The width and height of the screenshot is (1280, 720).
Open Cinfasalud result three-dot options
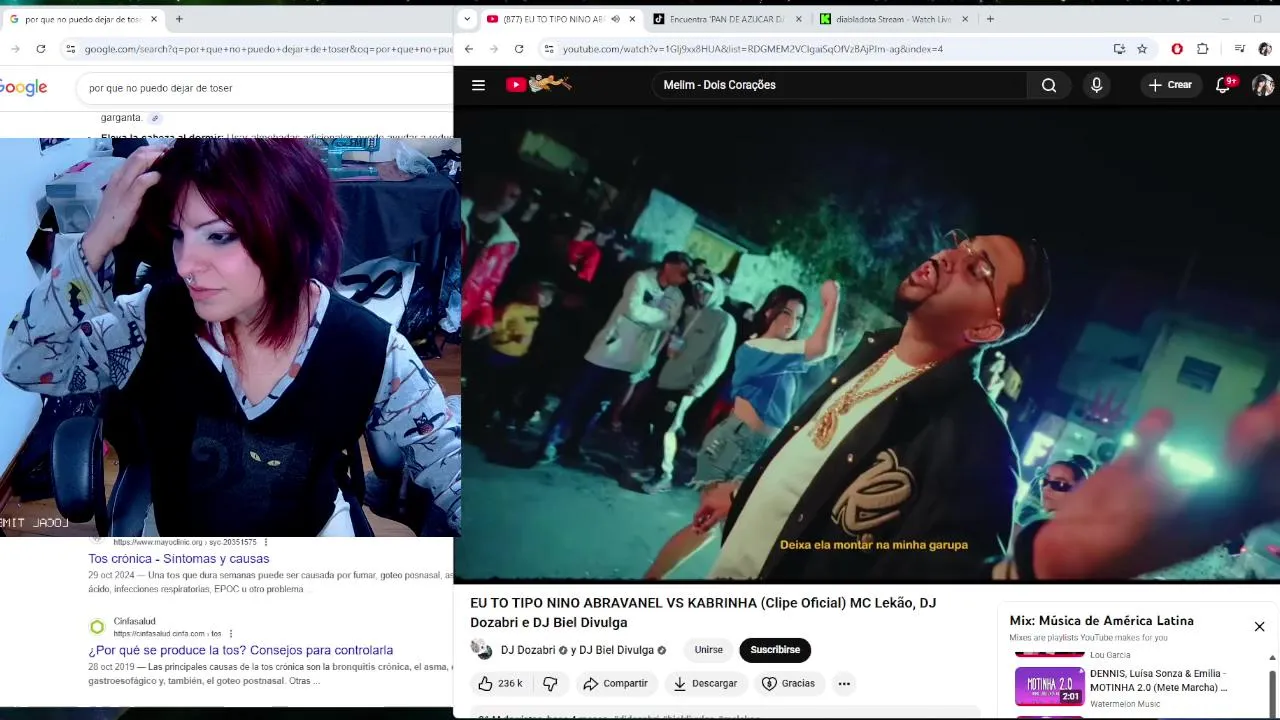tap(231, 633)
